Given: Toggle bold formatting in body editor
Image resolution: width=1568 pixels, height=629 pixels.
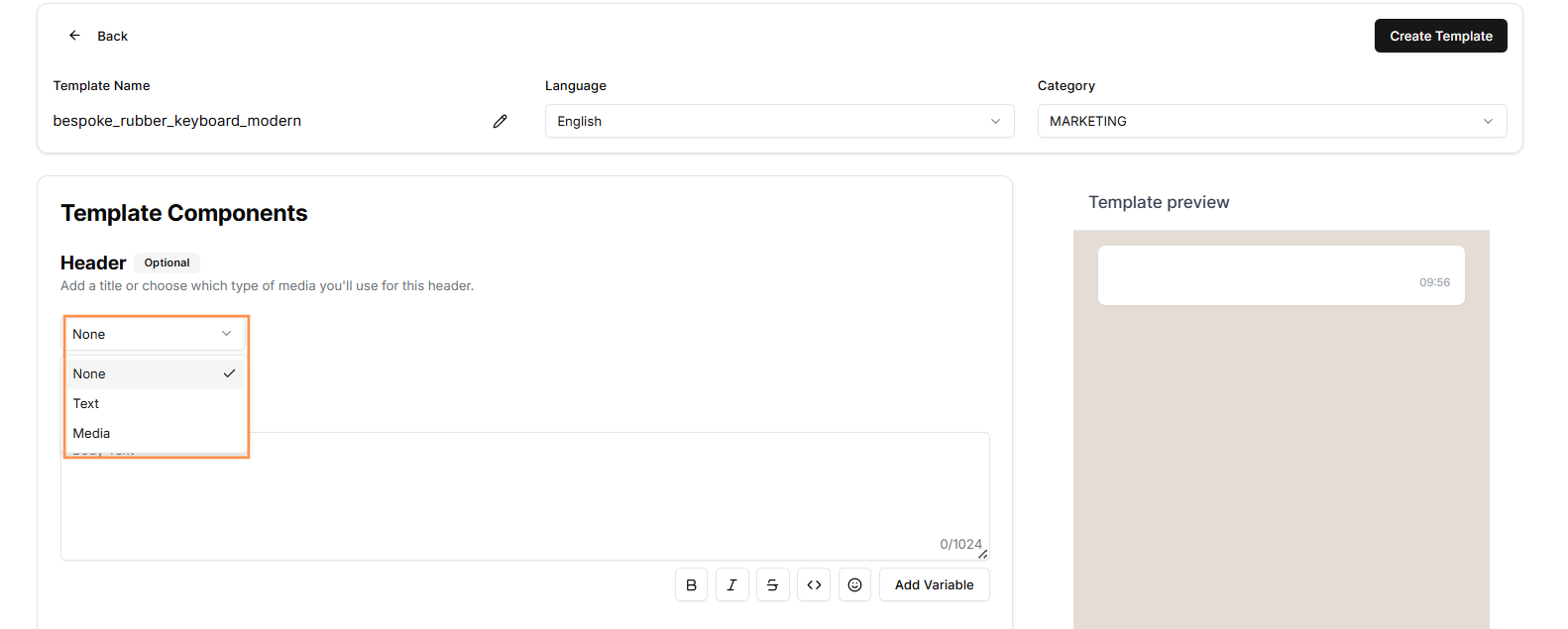Looking at the screenshot, I should click(691, 584).
